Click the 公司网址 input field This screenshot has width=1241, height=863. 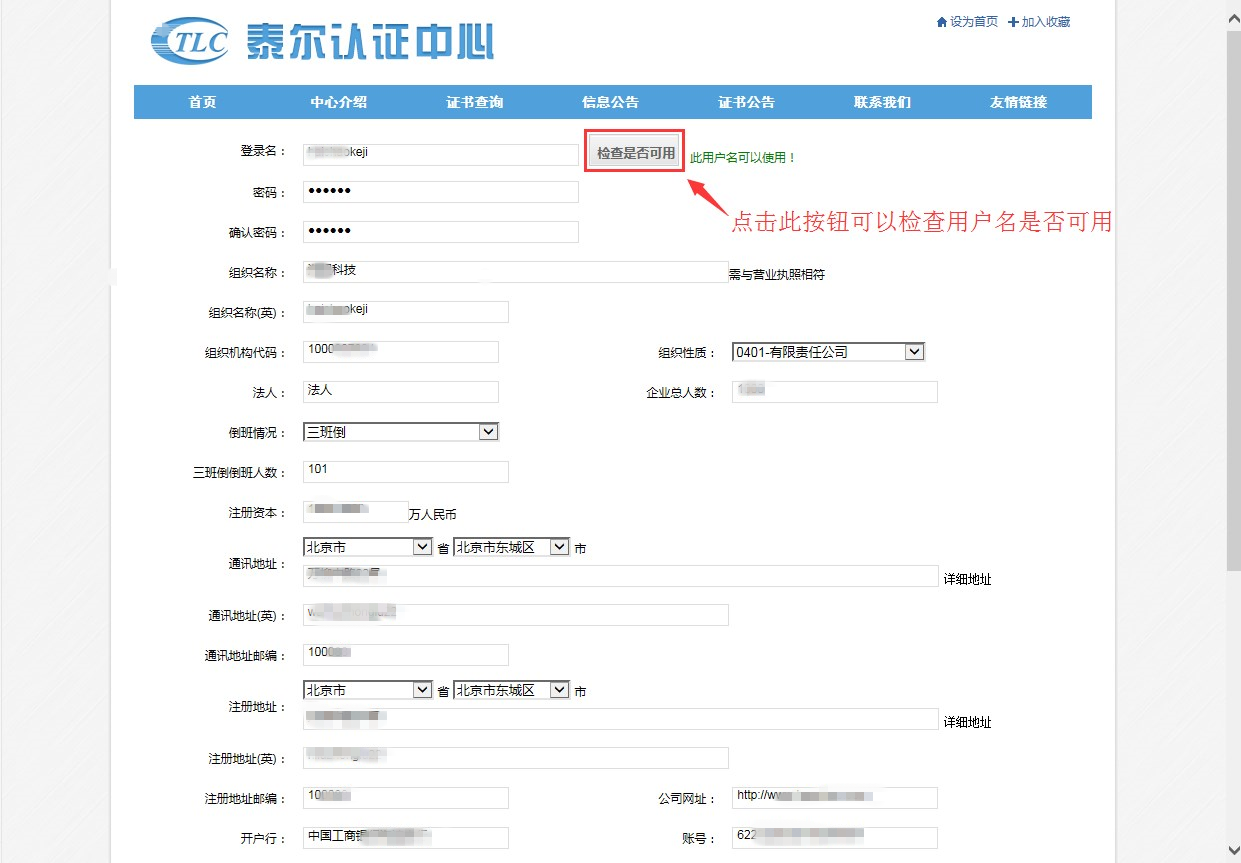point(834,797)
